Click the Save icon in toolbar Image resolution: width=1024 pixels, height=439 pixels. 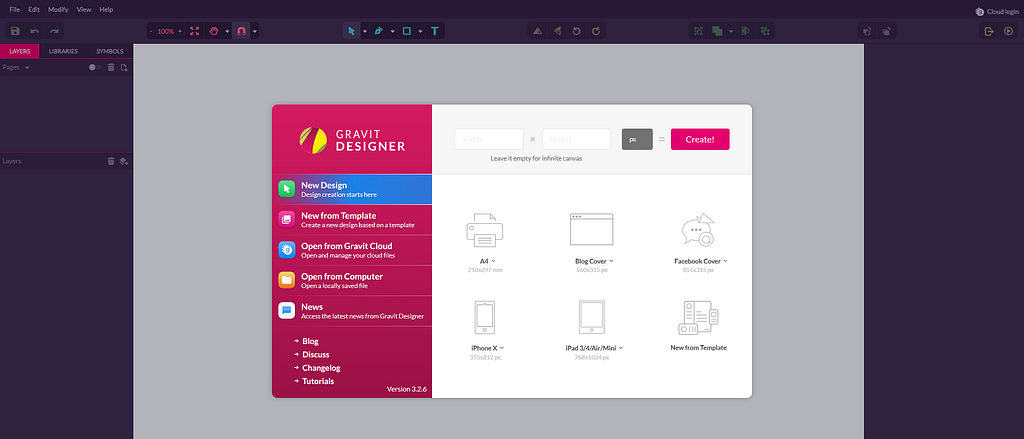pos(15,31)
